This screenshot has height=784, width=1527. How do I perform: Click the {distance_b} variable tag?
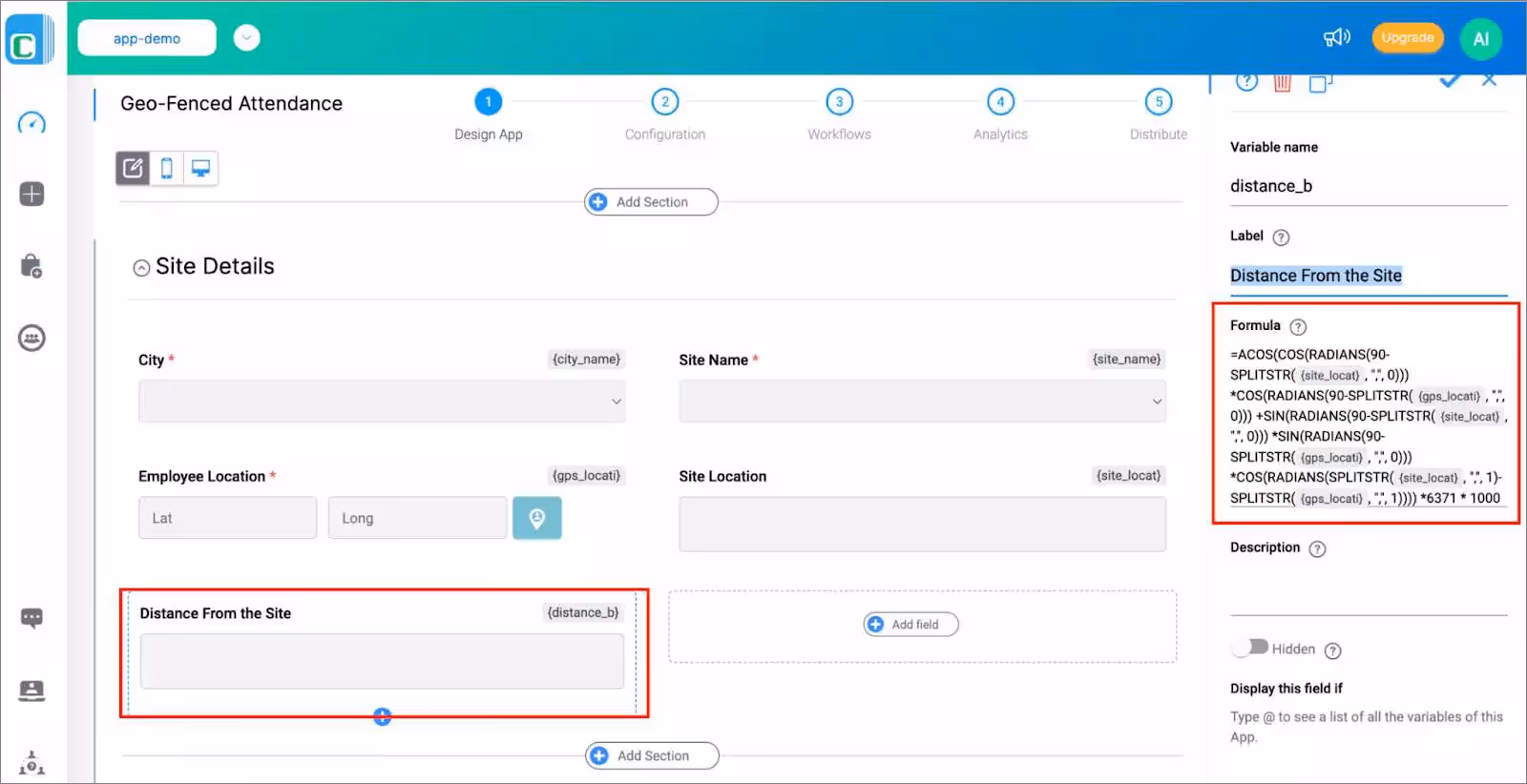[583, 613]
